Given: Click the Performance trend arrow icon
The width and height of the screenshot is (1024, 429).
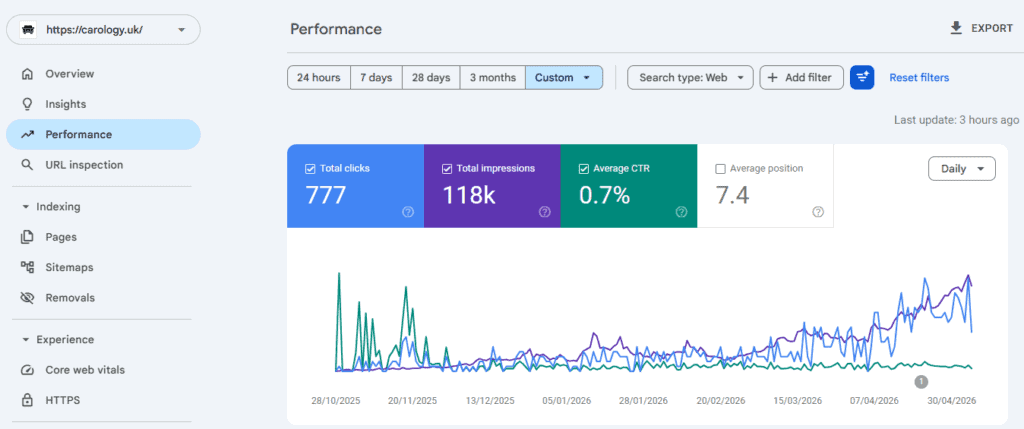Looking at the screenshot, I should point(27,135).
